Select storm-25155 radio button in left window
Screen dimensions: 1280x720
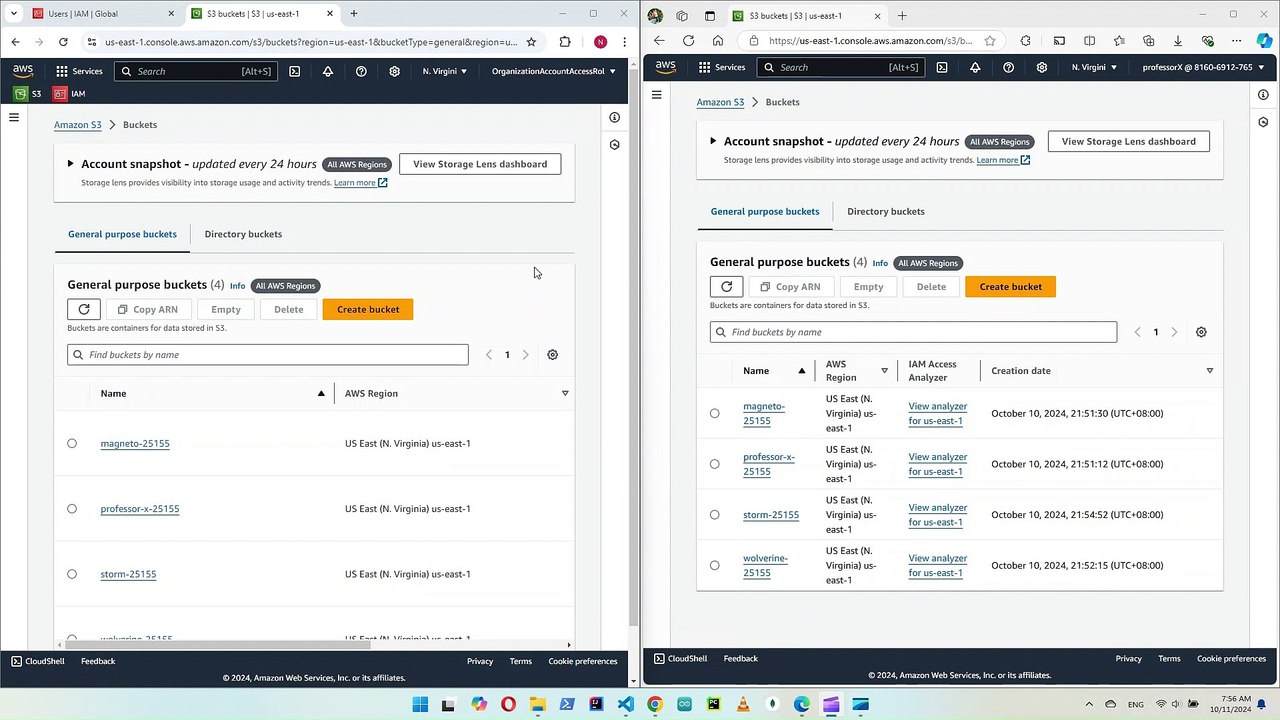pos(72,574)
